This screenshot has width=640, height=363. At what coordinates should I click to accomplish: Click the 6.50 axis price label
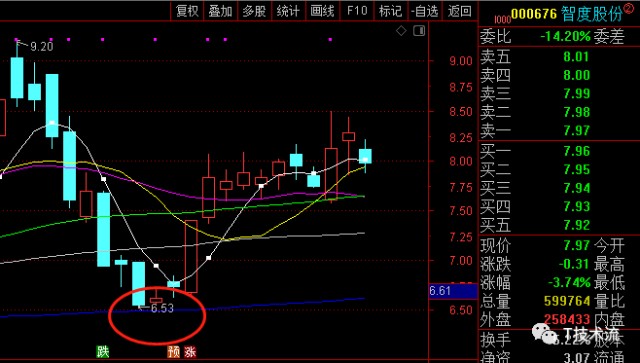pos(461,310)
